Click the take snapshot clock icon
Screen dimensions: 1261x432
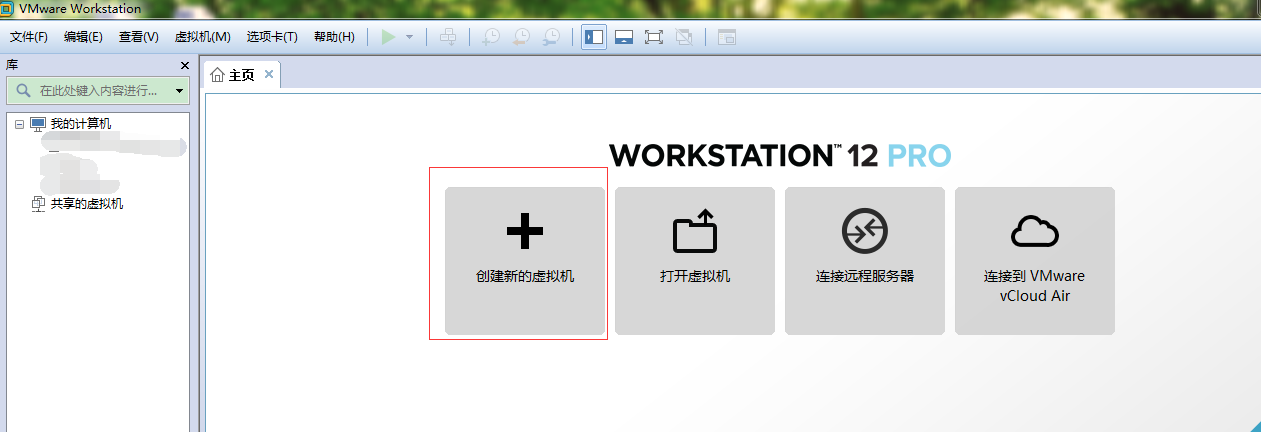point(491,37)
